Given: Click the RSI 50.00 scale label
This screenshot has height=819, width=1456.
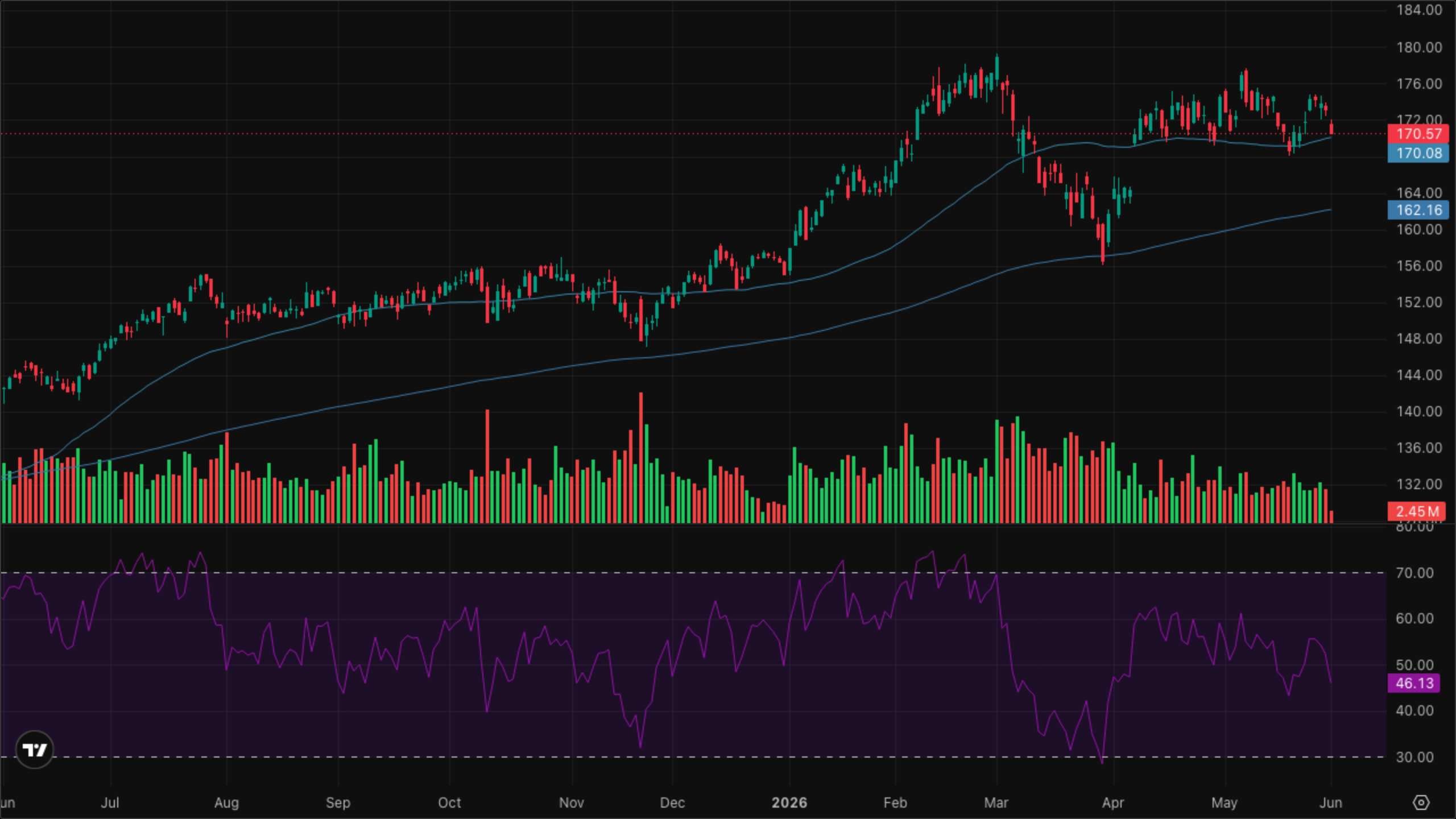Looking at the screenshot, I should point(1414,665).
